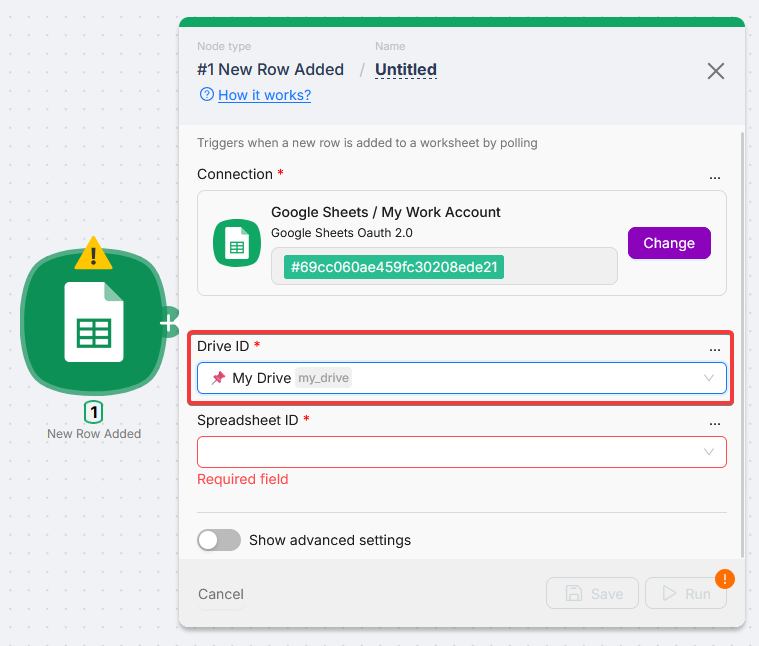The width and height of the screenshot is (759, 646).
Task: Open the Connection options ellipsis menu
Action: pyautogui.click(x=714, y=175)
